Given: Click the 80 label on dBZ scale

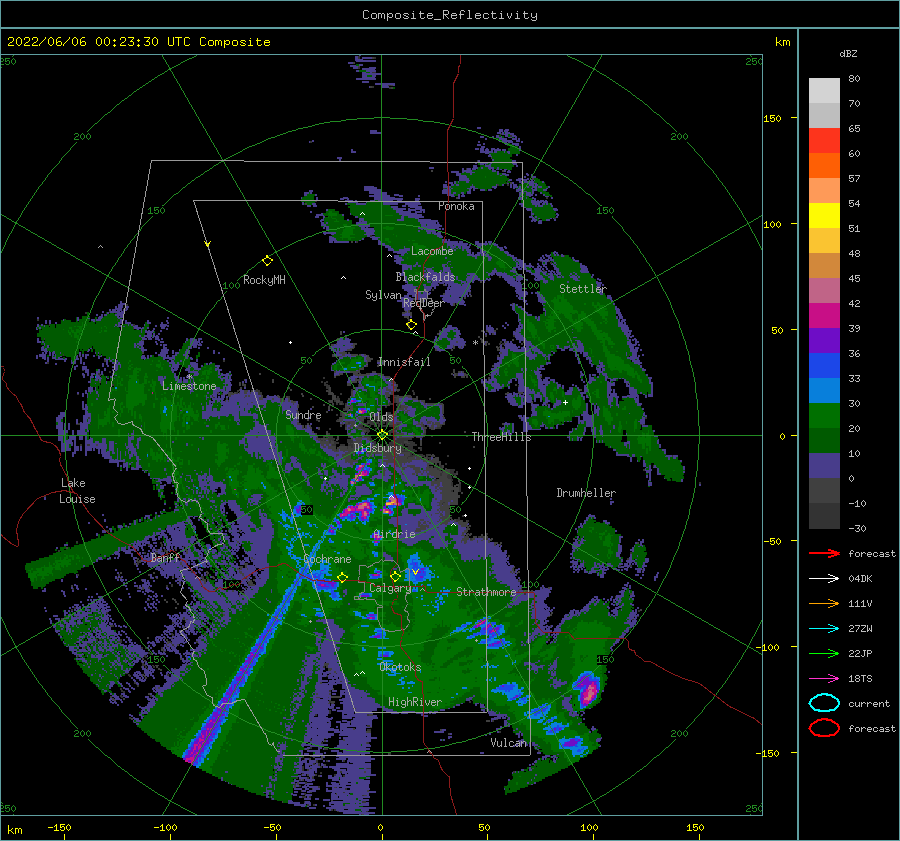Looking at the screenshot, I should click(854, 79).
